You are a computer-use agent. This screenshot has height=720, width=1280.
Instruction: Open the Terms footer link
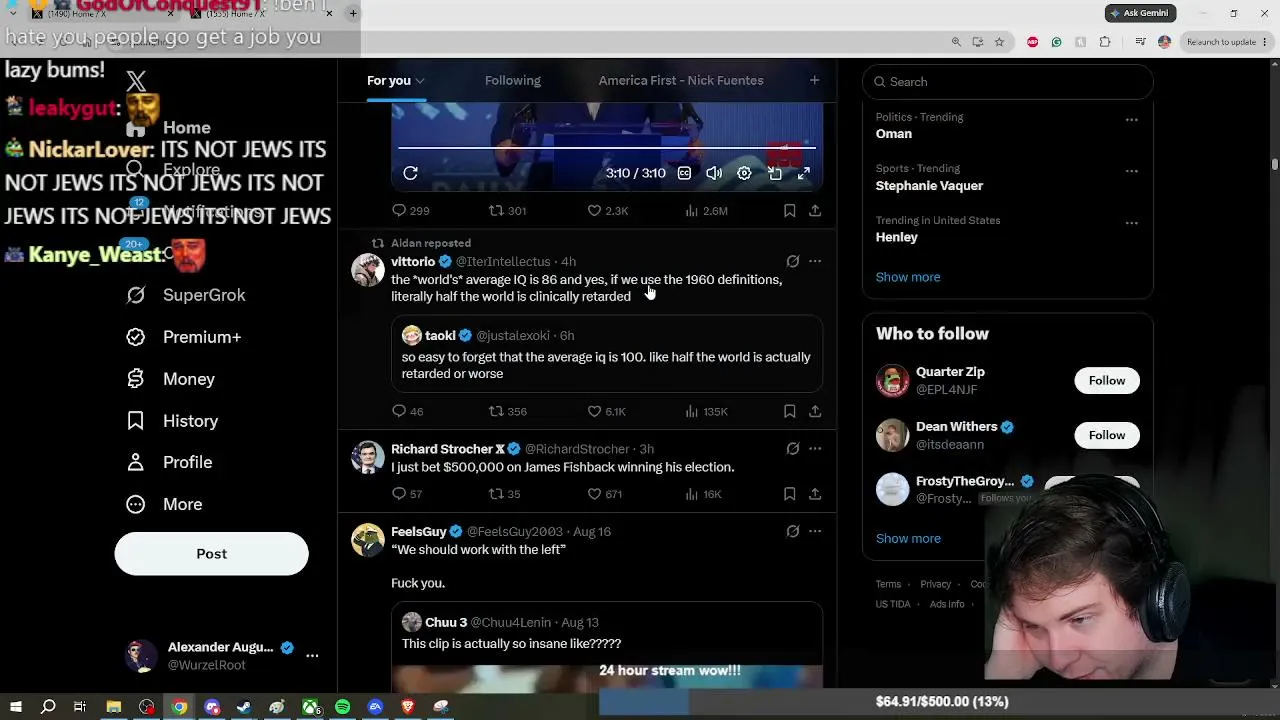tap(888, 584)
